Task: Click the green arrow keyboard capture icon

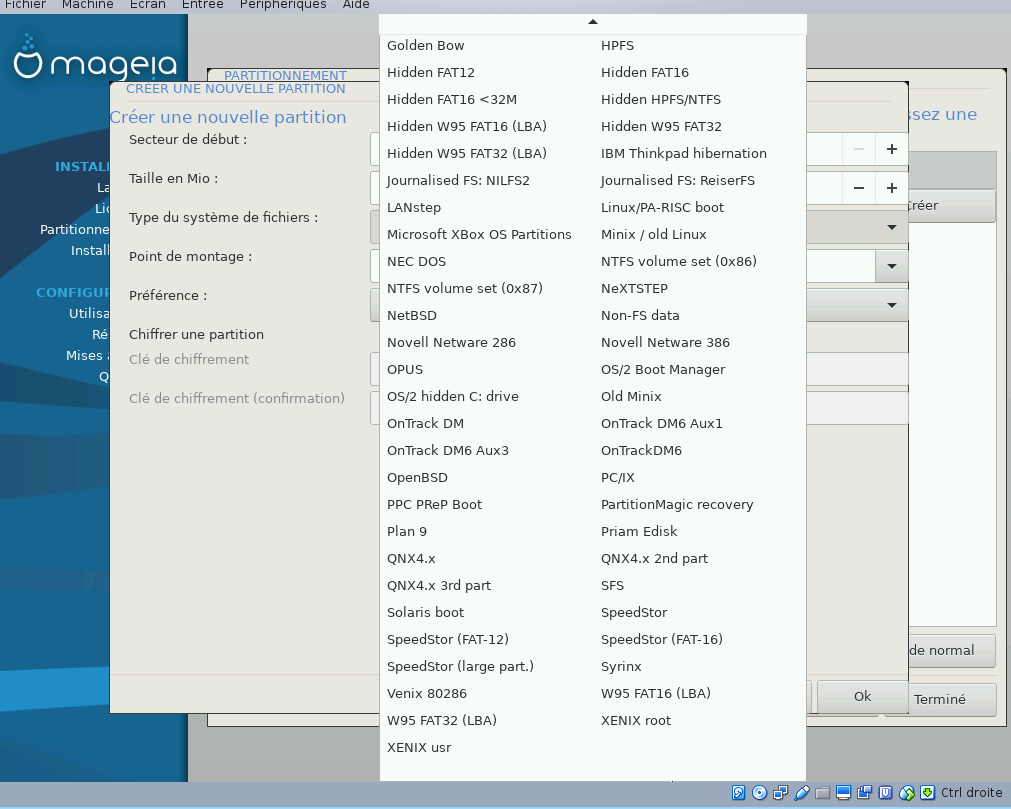Action: 927,792
